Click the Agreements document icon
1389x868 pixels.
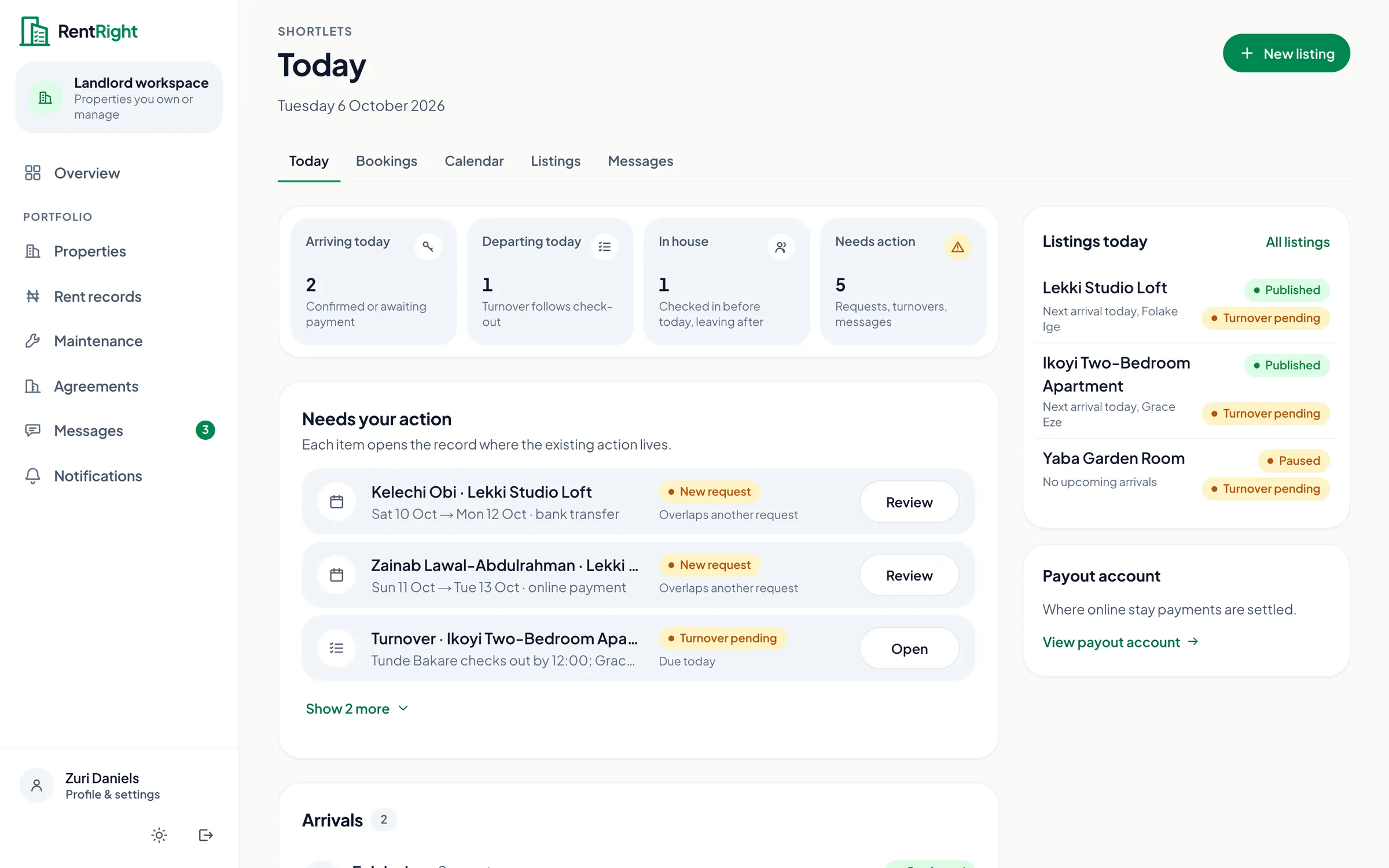(32, 386)
